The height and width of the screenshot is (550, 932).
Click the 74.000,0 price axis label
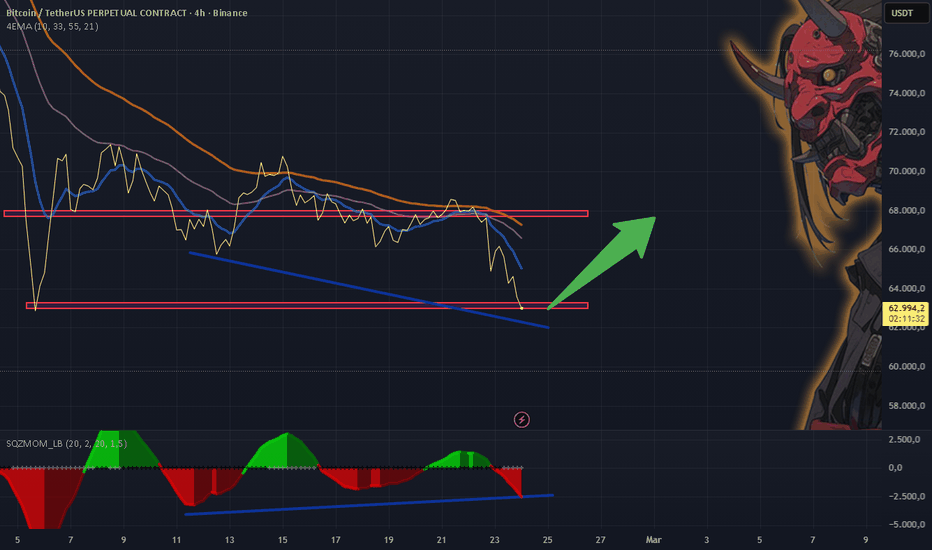(906, 93)
